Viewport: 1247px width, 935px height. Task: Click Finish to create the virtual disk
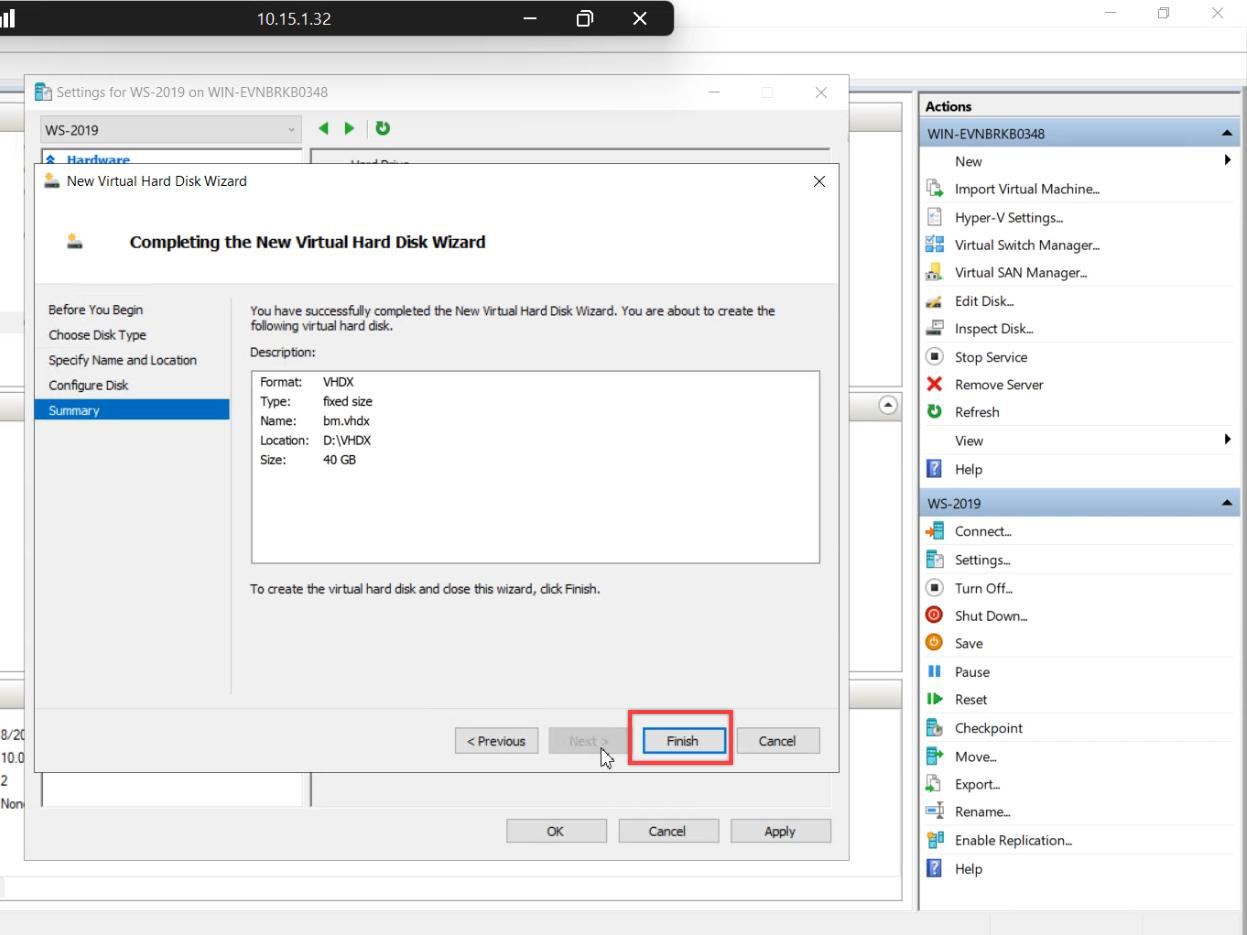tap(683, 741)
